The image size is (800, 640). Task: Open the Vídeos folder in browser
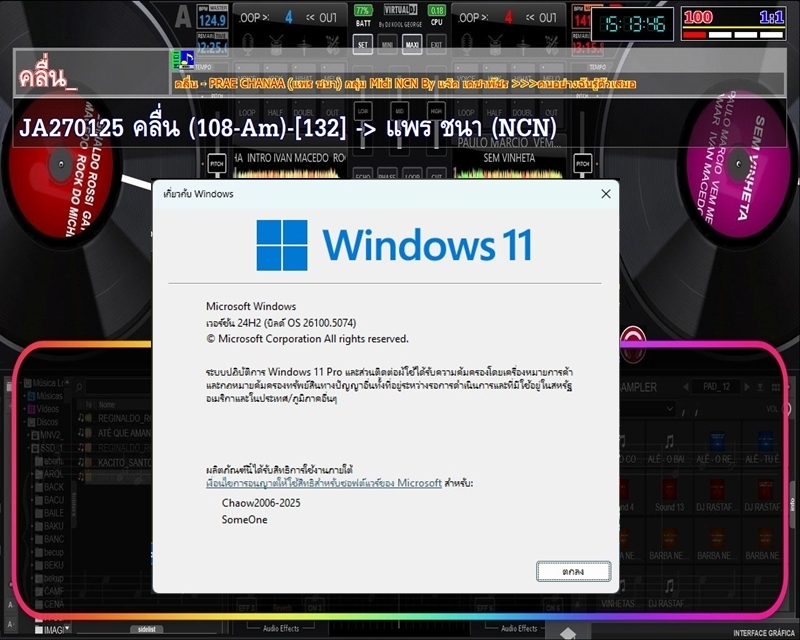pyautogui.click(x=48, y=409)
